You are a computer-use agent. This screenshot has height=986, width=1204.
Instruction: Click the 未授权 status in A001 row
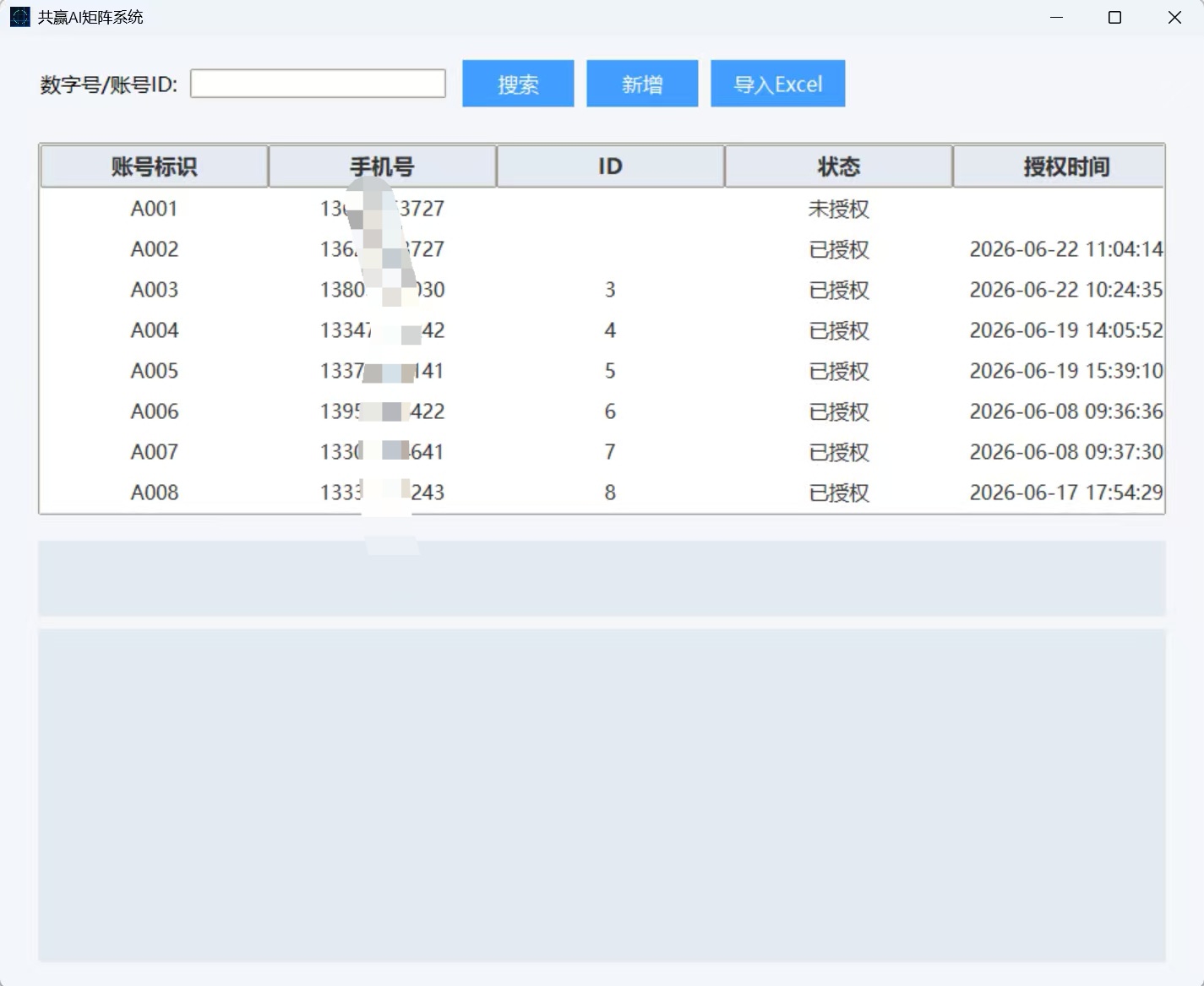pyautogui.click(x=838, y=209)
